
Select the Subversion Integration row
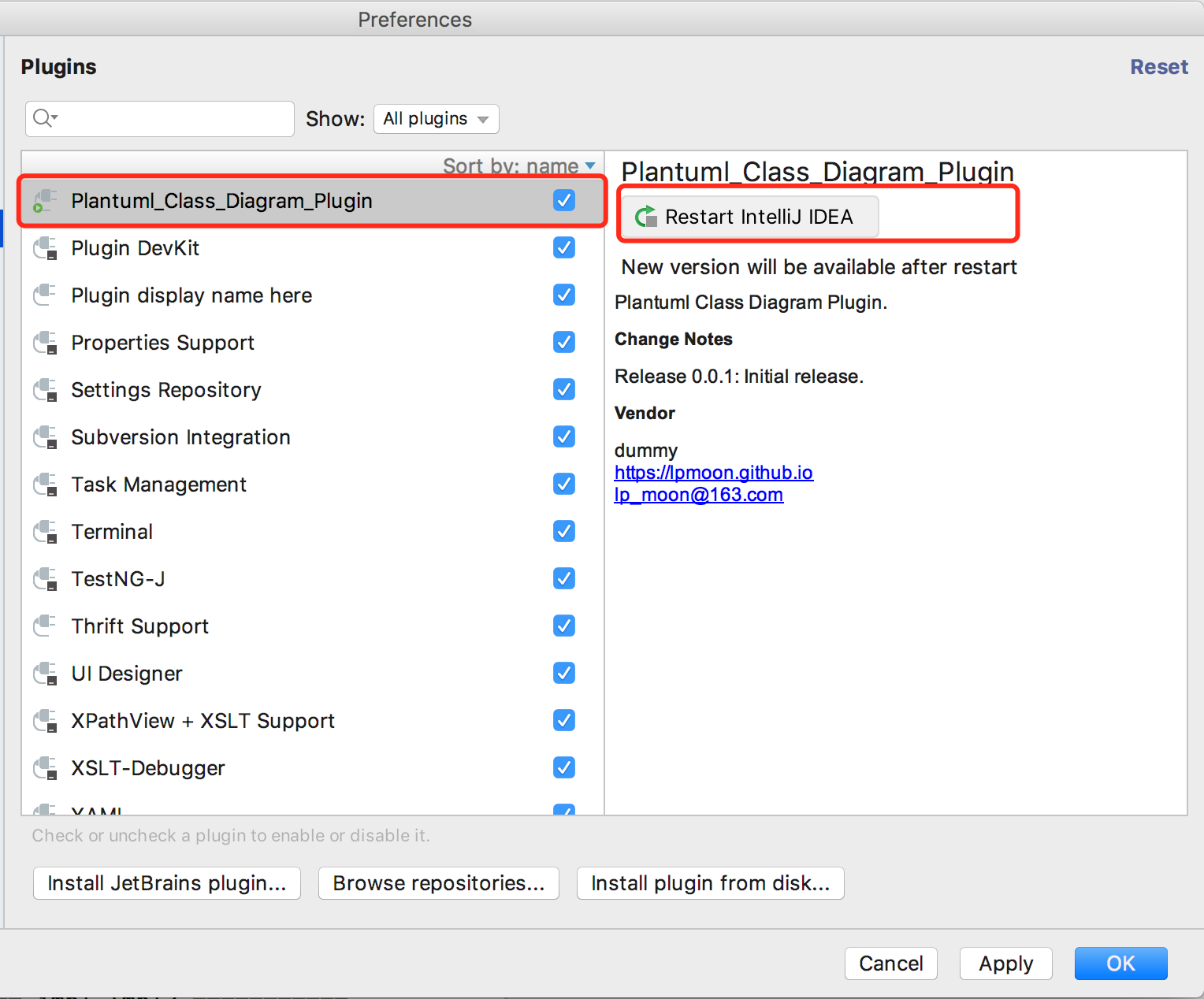[x=313, y=437]
